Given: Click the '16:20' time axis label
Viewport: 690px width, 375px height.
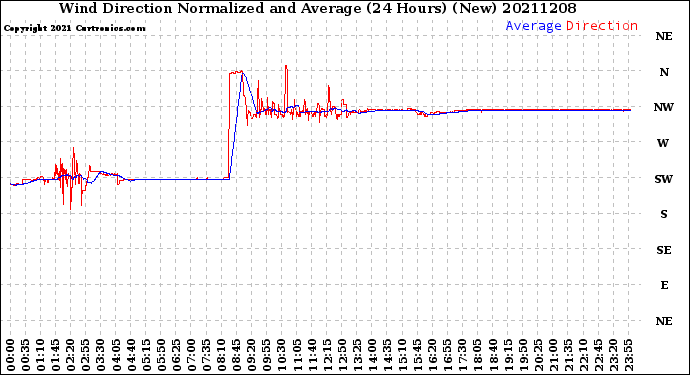Looking at the screenshot, I should click(x=432, y=355).
